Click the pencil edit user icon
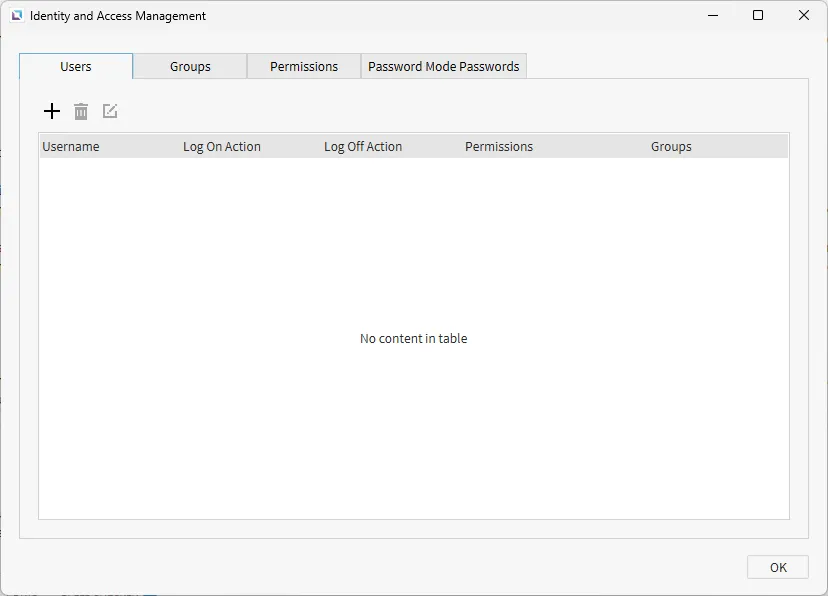This screenshot has width=828, height=596. tap(110, 111)
